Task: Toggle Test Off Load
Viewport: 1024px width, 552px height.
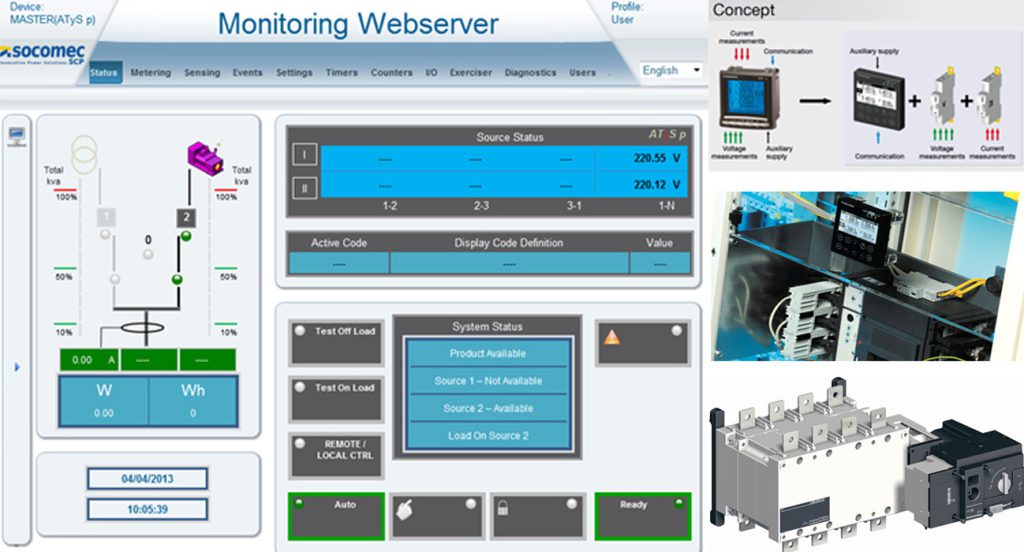Action: [337, 342]
